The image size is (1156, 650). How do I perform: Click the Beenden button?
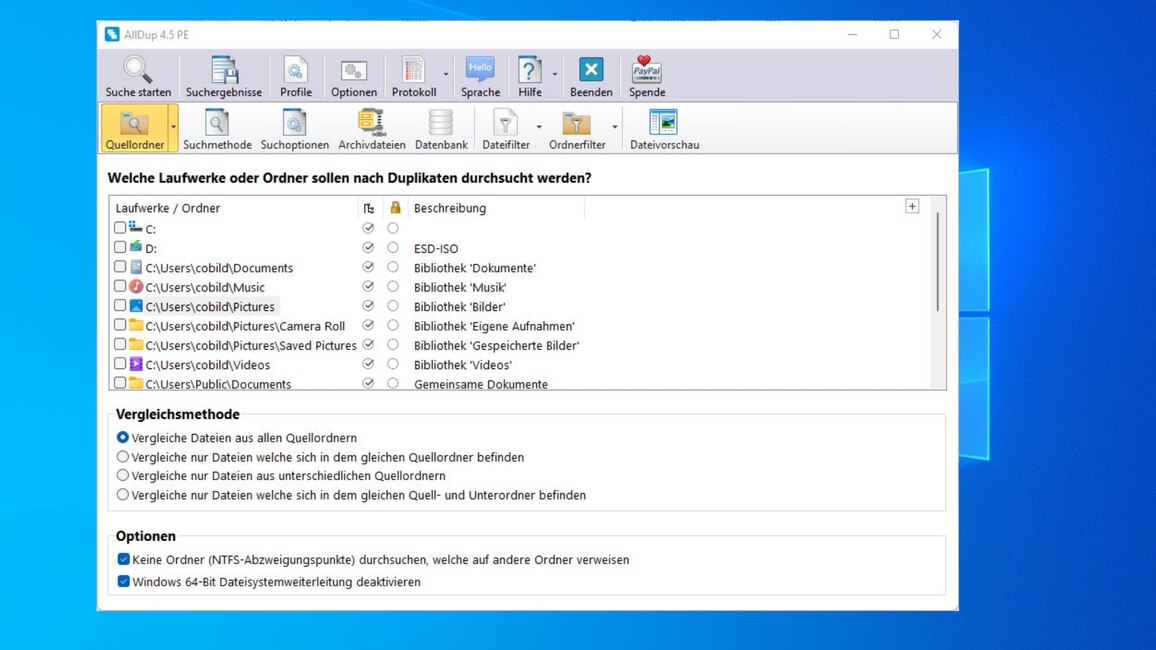[591, 76]
